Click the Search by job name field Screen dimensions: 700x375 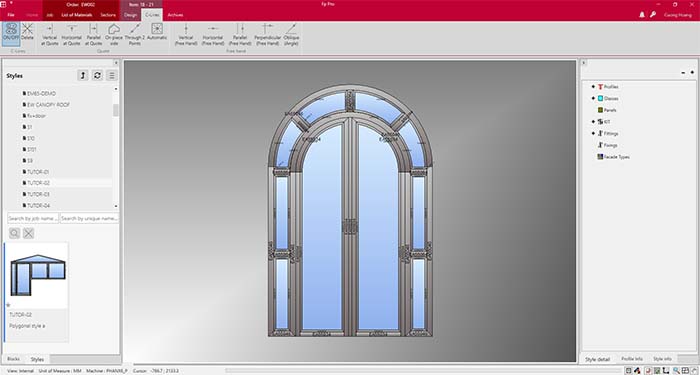tap(33, 218)
